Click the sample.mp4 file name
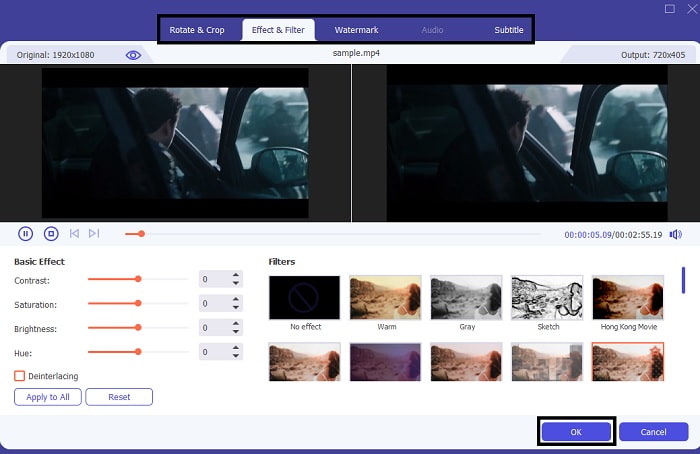This screenshot has height=454, width=700. click(356, 53)
